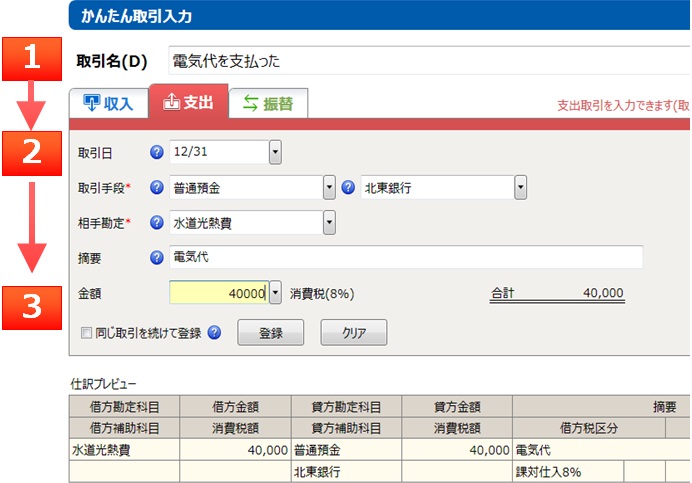Click help icon beside 同じ取引を続けて登録
692x483 pixels.
[x=214, y=333]
